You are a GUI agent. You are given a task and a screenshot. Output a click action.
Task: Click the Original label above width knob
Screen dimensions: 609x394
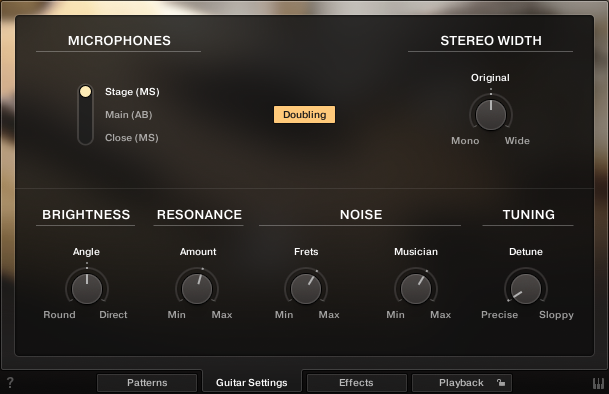pyautogui.click(x=490, y=78)
